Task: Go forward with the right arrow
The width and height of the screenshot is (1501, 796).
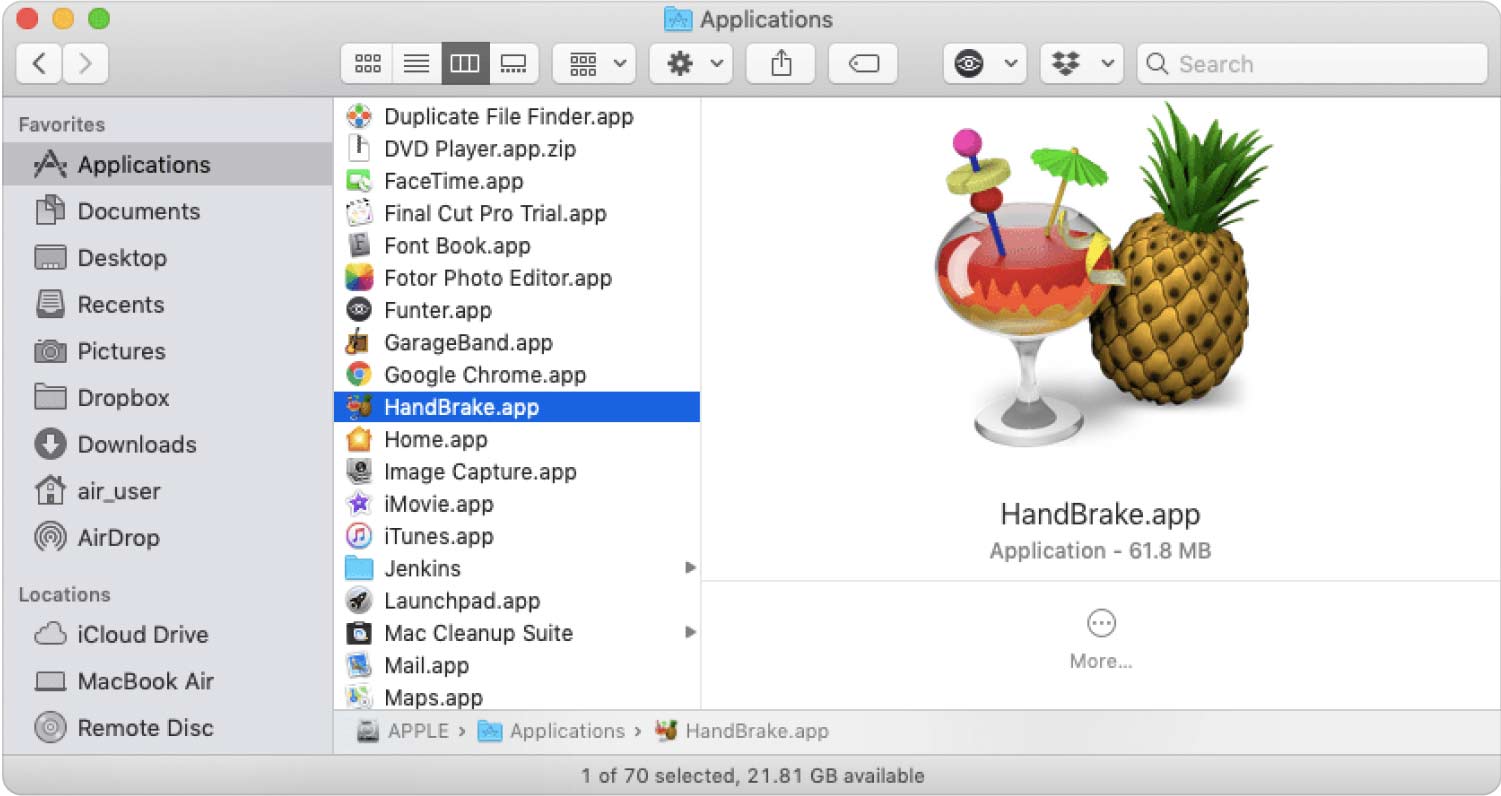Action: (86, 64)
